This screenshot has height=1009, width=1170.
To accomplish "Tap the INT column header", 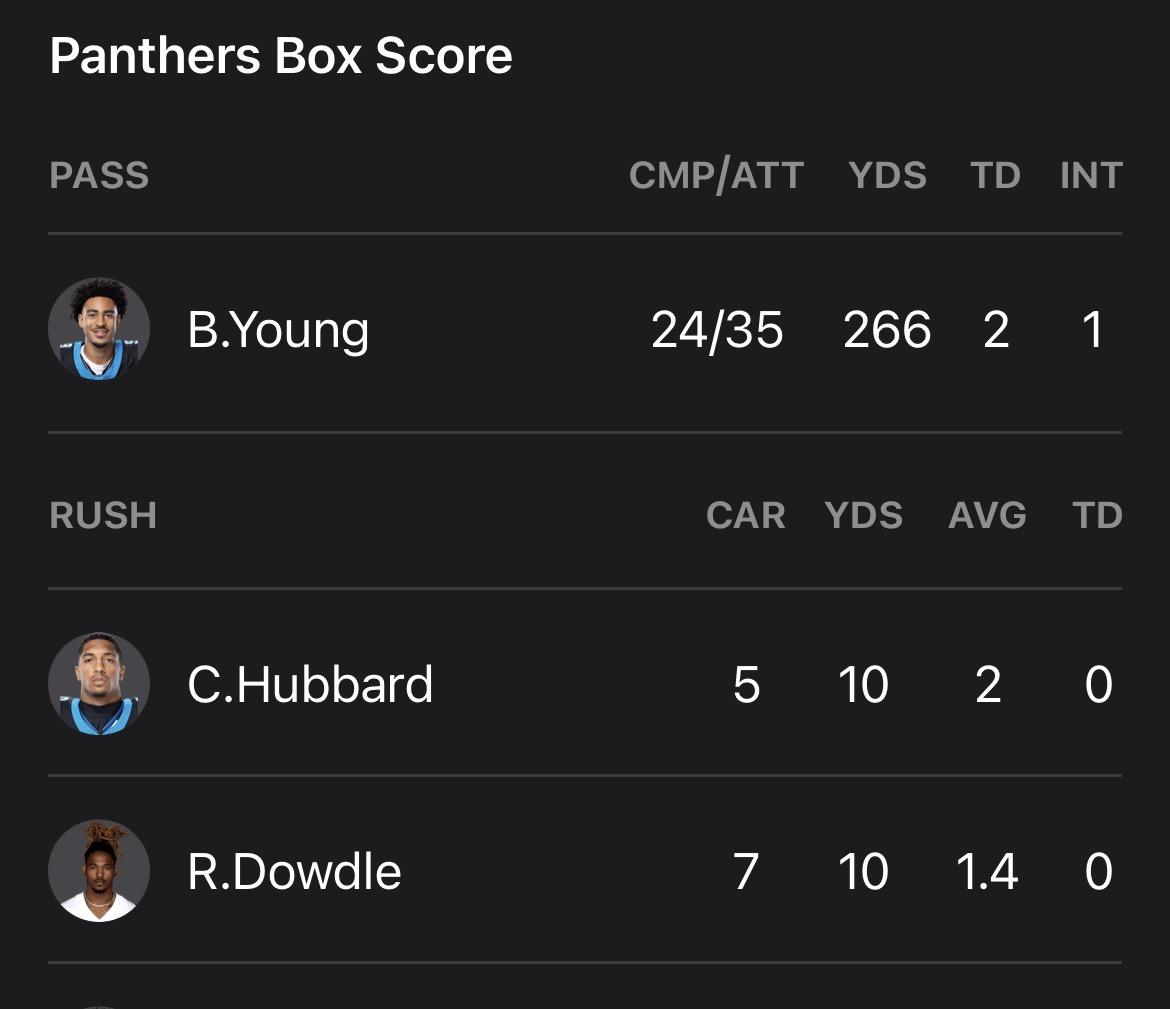I will [x=1091, y=176].
